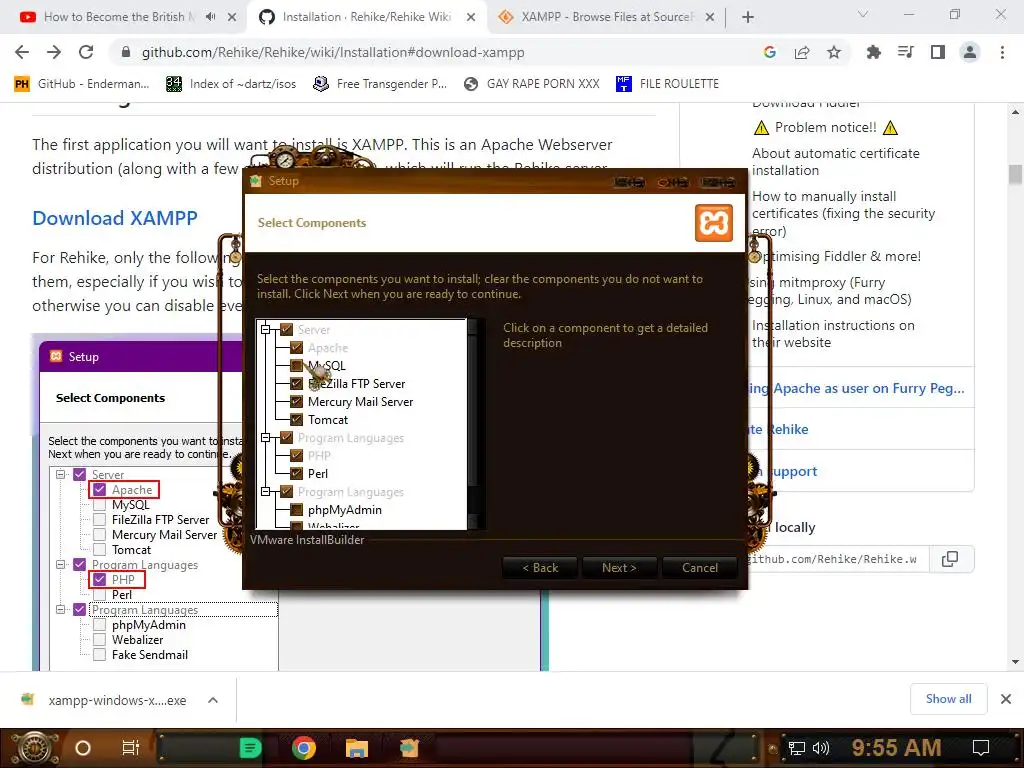
Task: Open Chrome extensions puzzle icon
Action: [x=873, y=52]
